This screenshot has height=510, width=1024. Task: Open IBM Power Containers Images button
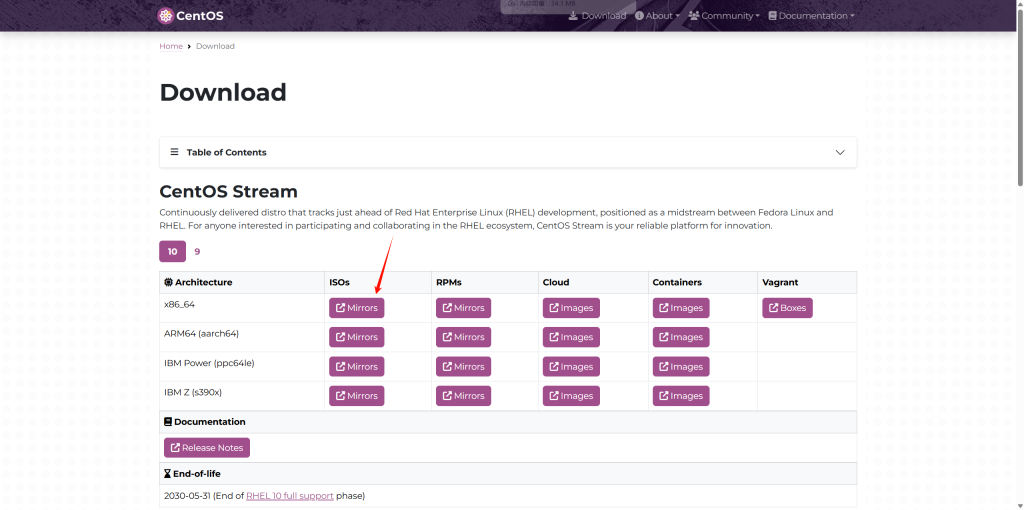(680, 366)
